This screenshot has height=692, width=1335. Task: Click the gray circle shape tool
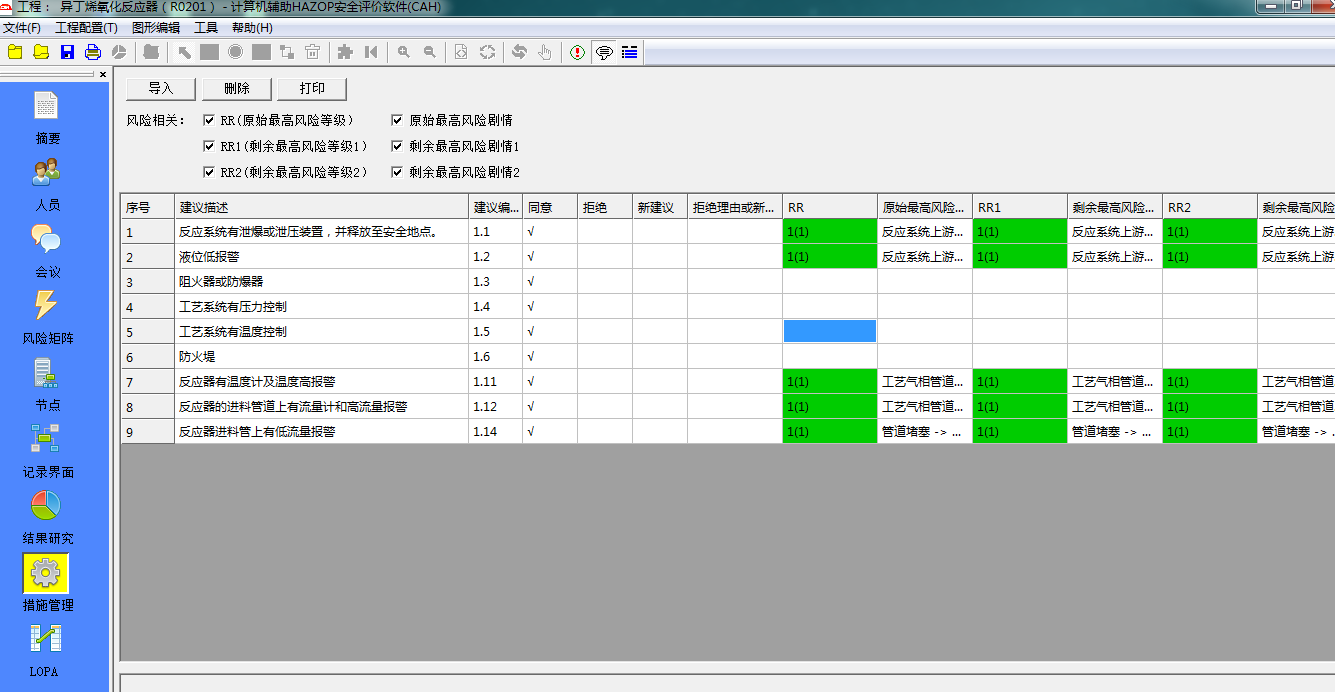click(x=236, y=52)
